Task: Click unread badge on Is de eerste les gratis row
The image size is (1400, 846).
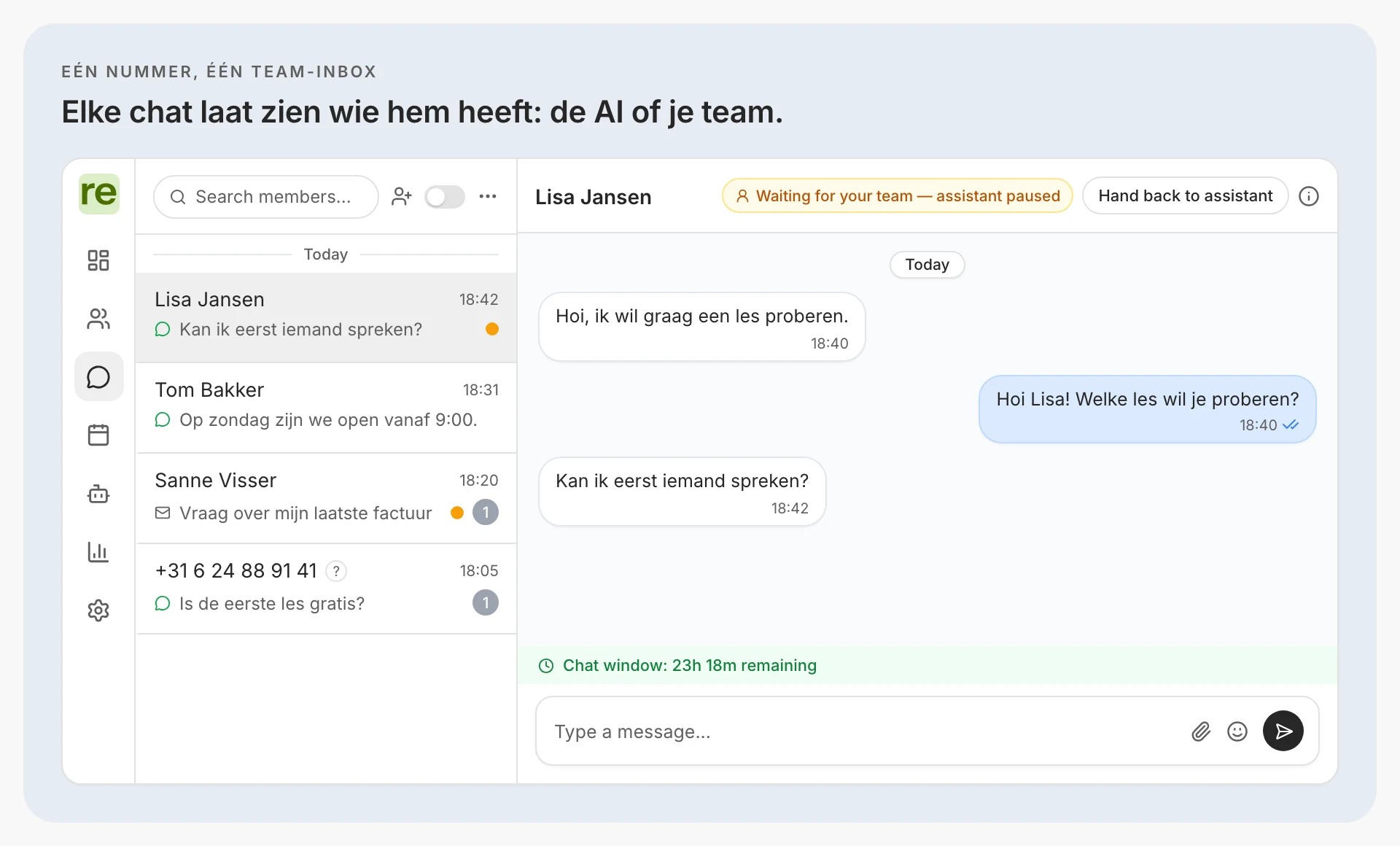Action: point(486,603)
